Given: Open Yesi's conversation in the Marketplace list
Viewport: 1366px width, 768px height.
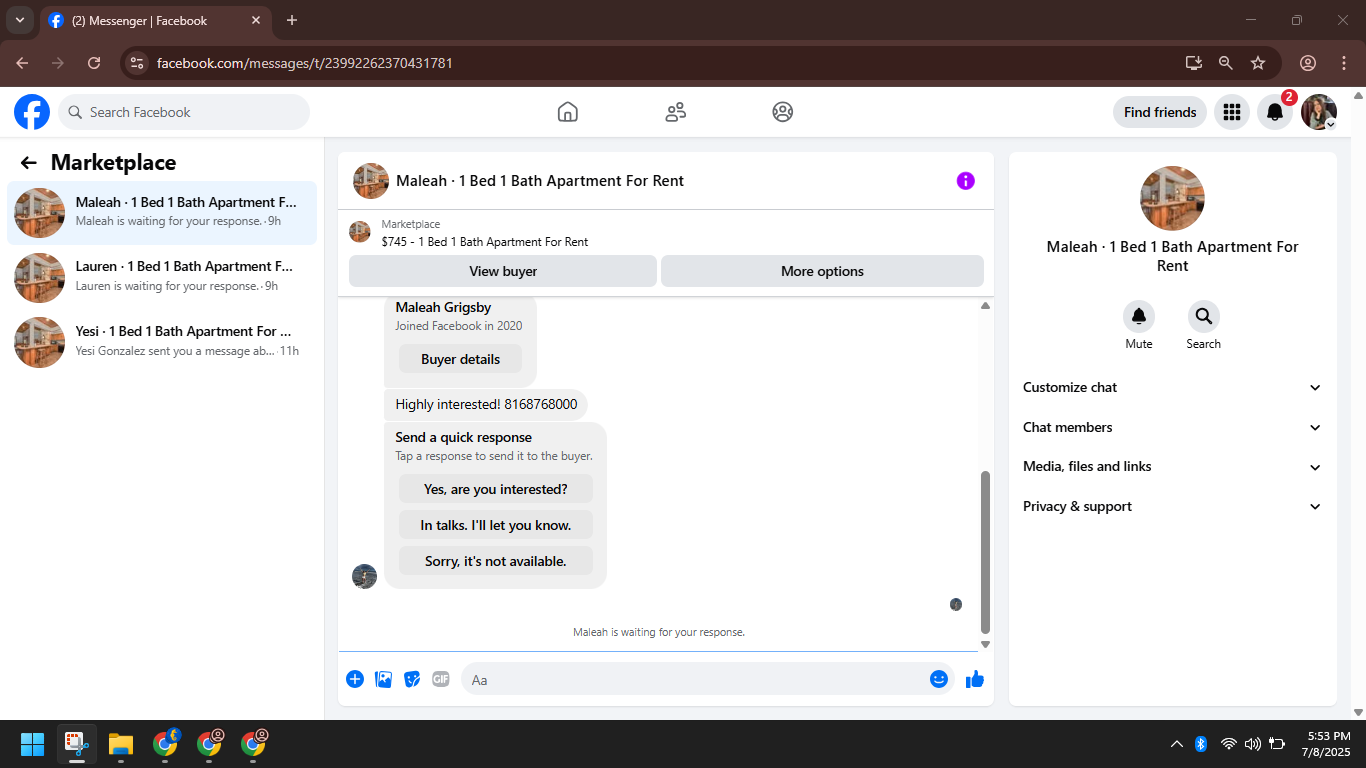Looking at the screenshot, I should click(x=162, y=342).
